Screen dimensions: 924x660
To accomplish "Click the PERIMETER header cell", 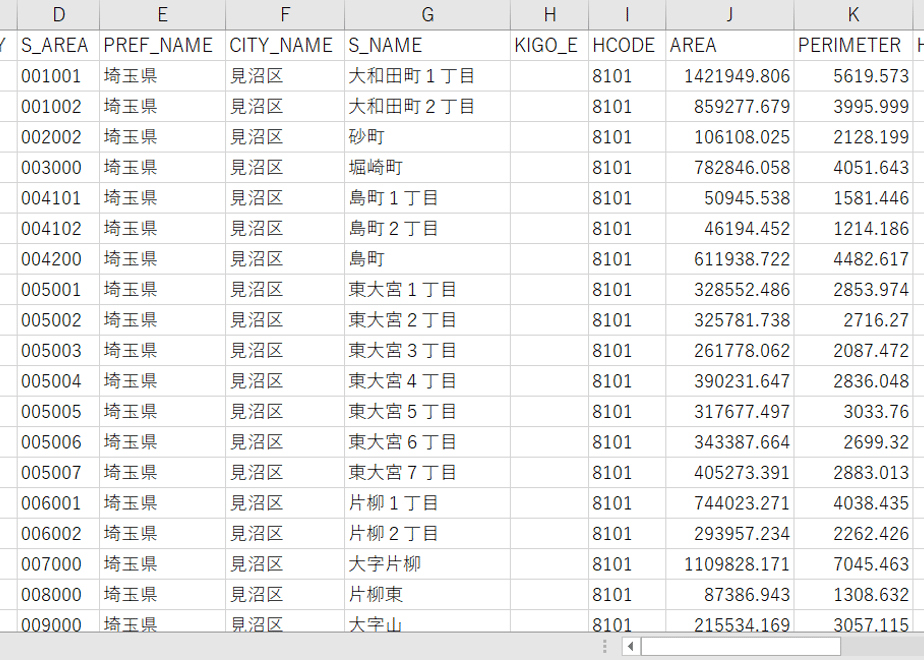I will pyautogui.click(x=853, y=45).
